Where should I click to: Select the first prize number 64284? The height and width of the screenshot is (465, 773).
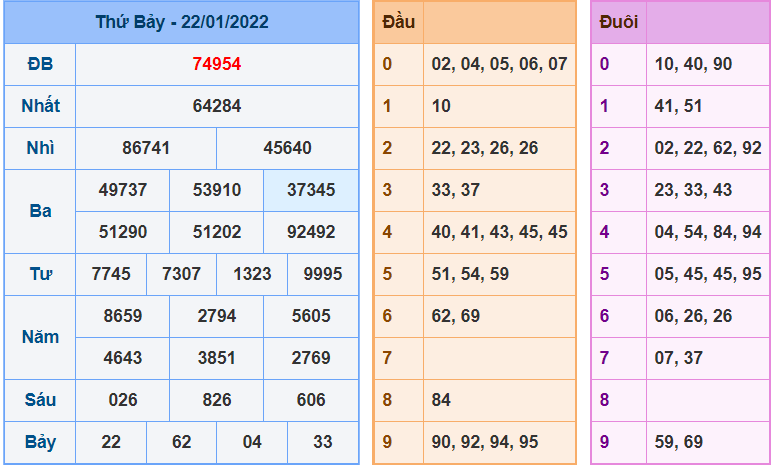pos(217,106)
